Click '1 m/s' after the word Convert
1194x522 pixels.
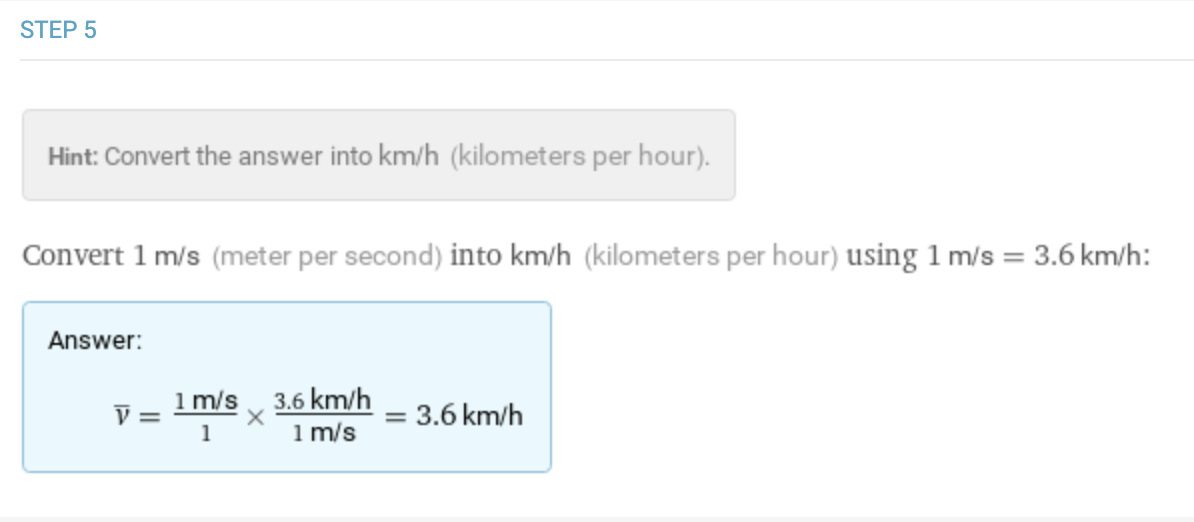[167, 256]
